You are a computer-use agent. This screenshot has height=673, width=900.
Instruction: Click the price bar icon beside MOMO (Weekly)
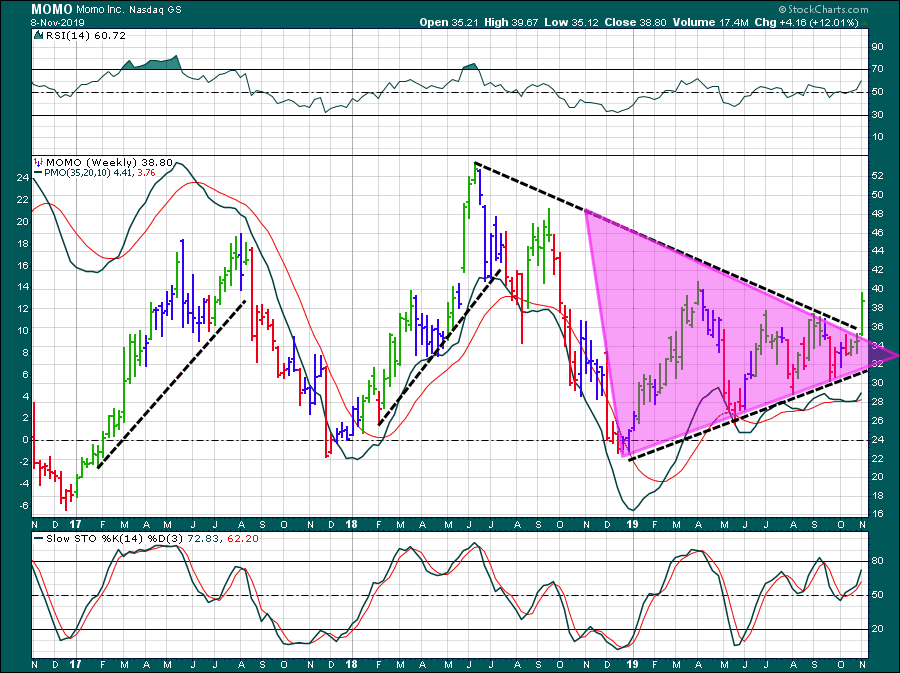click(38, 162)
